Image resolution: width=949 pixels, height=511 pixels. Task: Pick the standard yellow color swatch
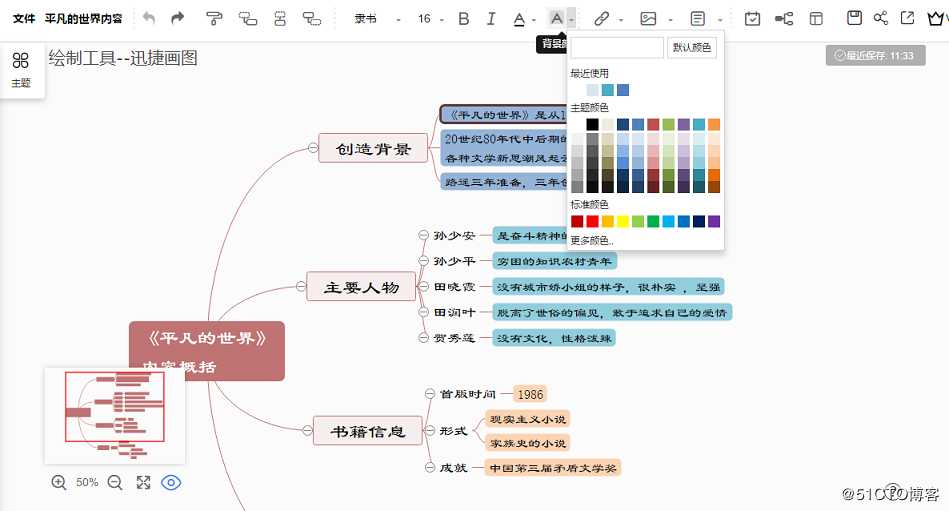tap(623, 221)
